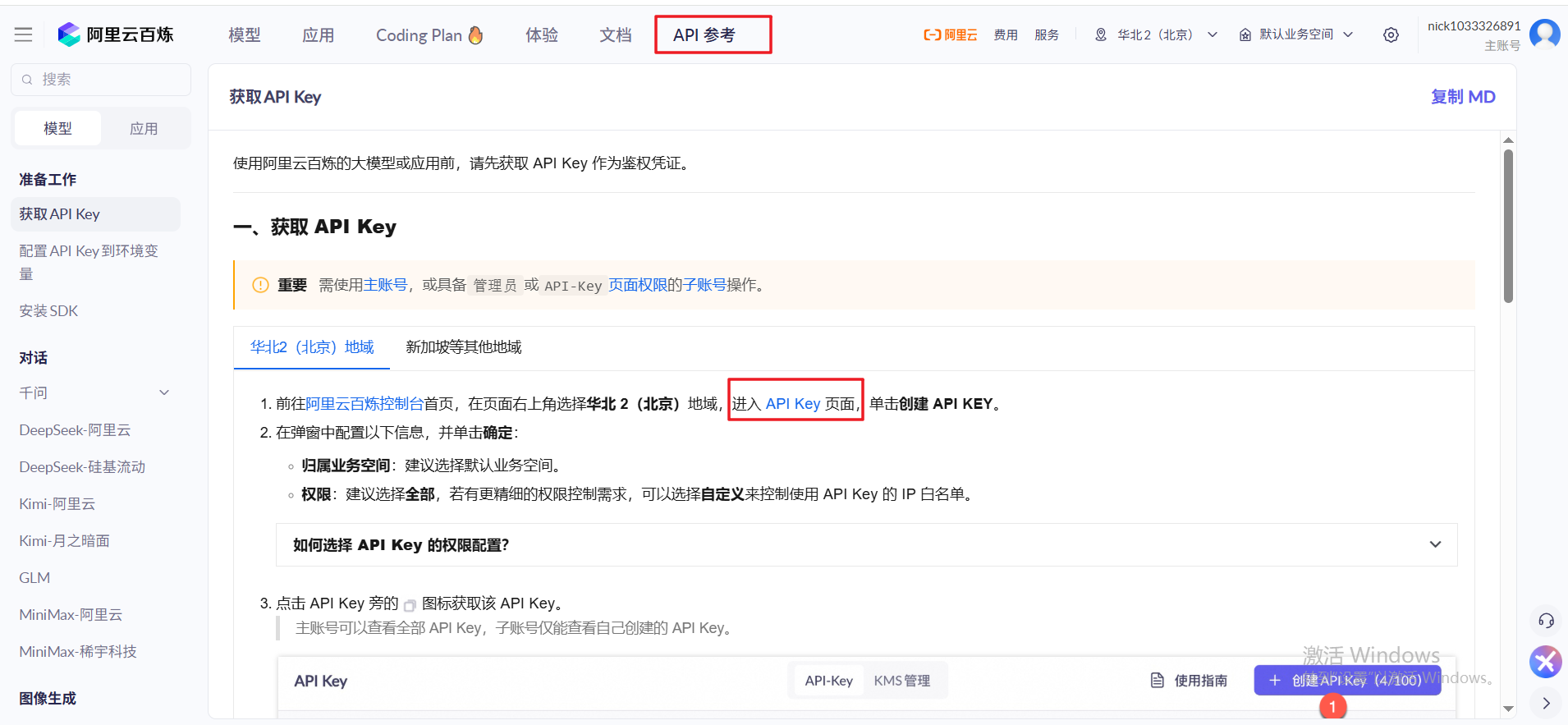The height and width of the screenshot is (725, 1568).
Task: Open the API 参考 top menu
Action: point(704,35)
